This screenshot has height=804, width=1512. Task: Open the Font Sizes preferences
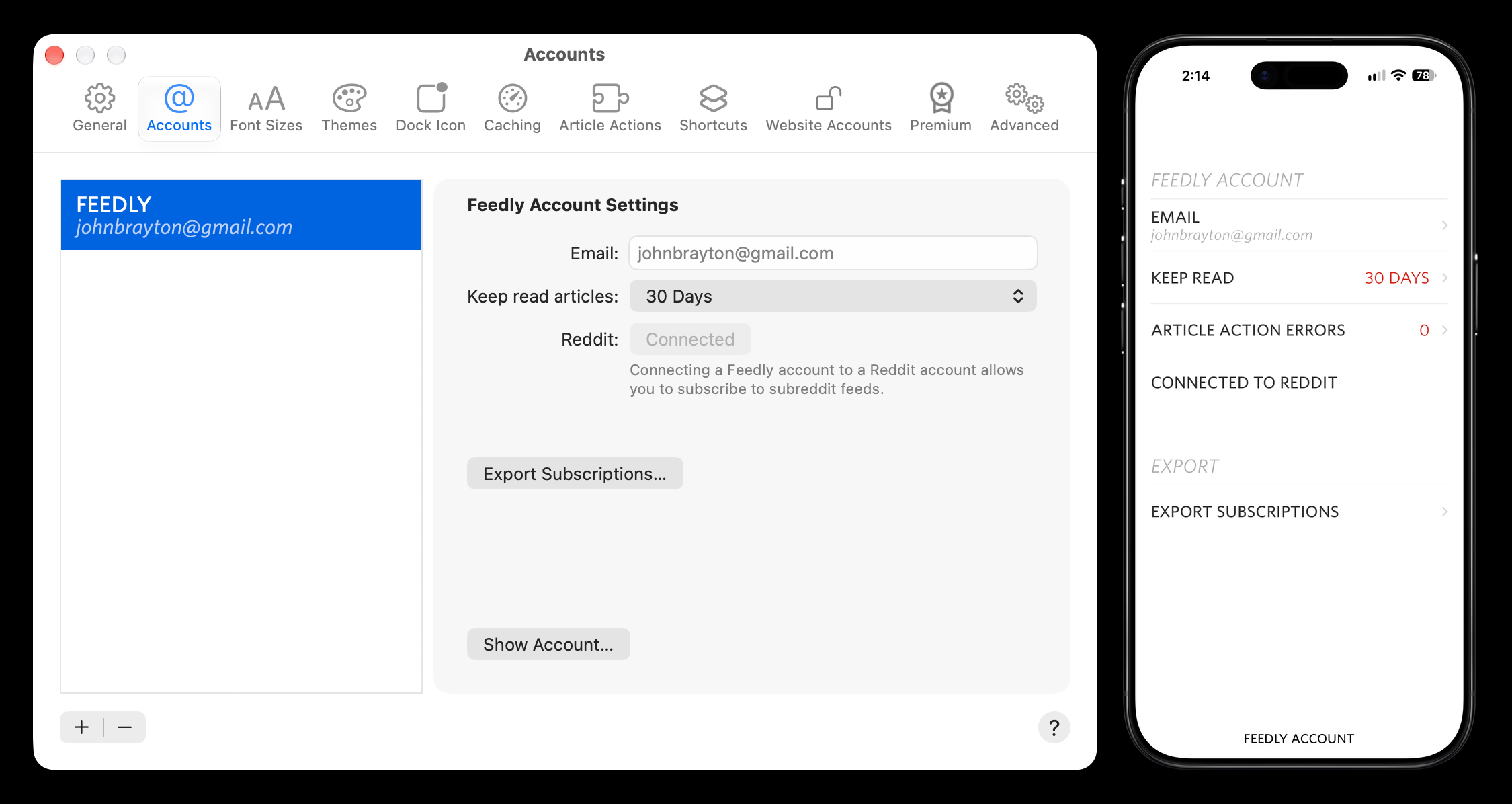[266, 109]
